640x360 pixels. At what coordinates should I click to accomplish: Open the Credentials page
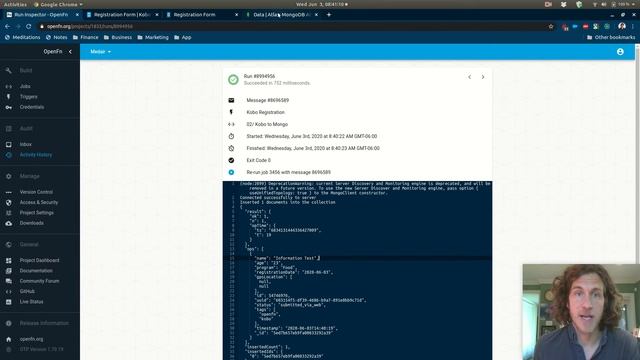[x=31, y=107]
